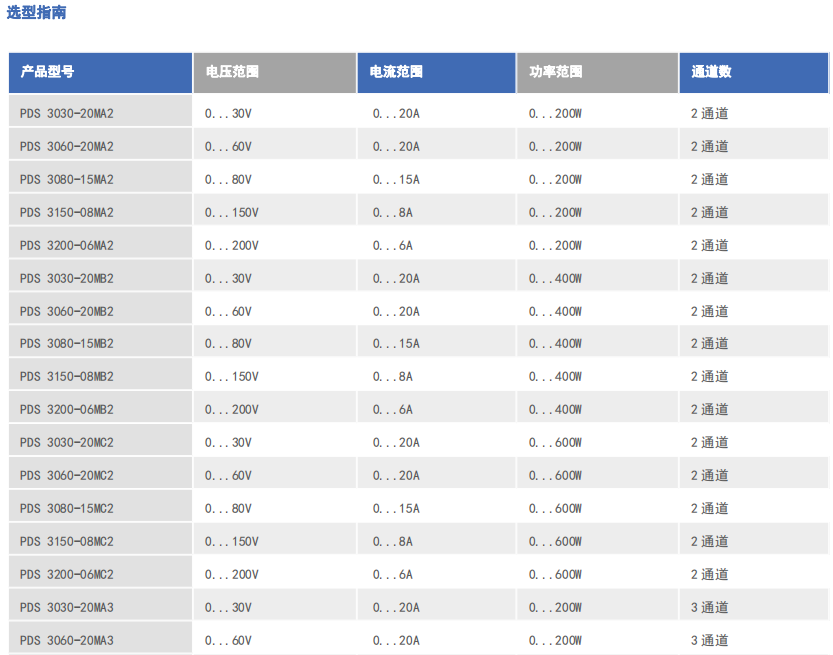Click 3 通道 in PDS 3030-20MA3 row

[x=710, y=607]
